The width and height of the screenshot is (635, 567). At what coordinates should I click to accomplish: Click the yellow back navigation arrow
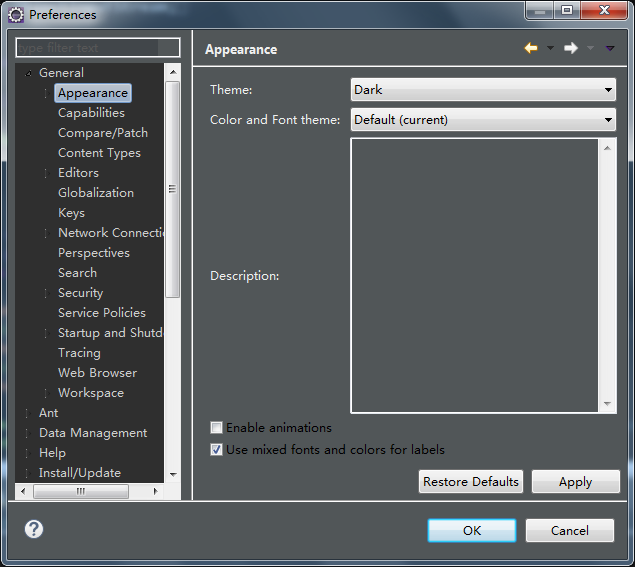pos(531,48)
